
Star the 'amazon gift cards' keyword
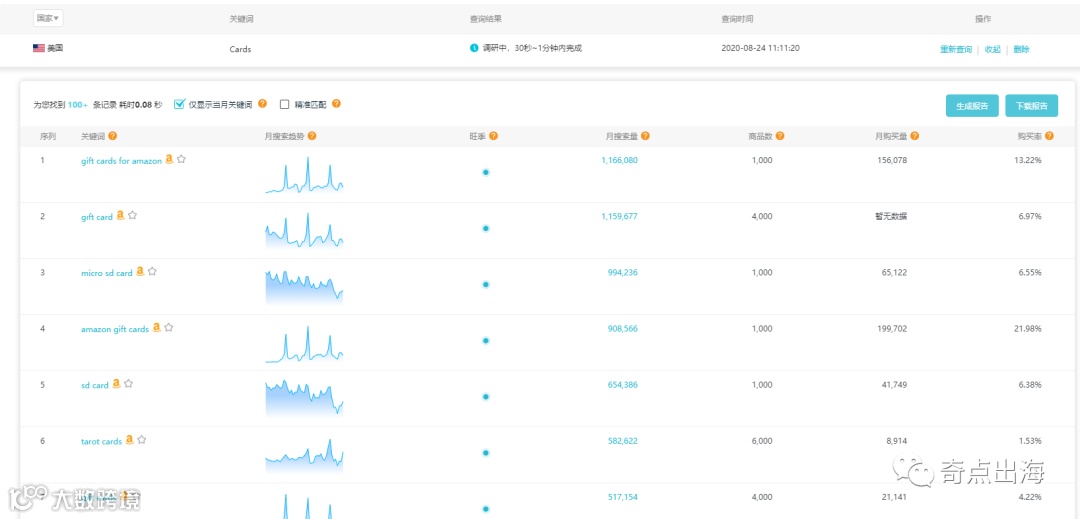click(169, 329)
